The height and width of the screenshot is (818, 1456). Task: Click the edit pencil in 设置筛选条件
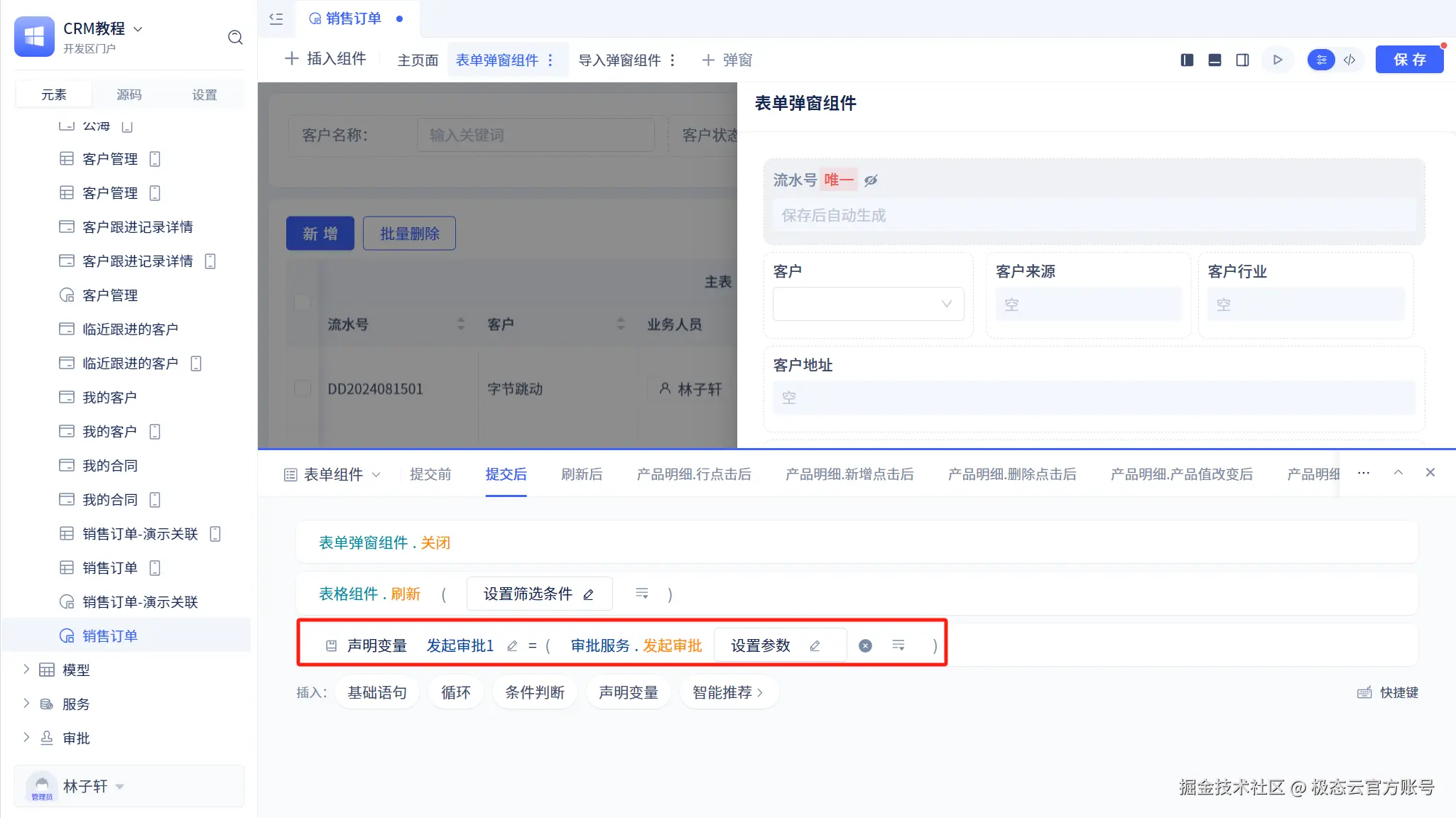[588, 594]
